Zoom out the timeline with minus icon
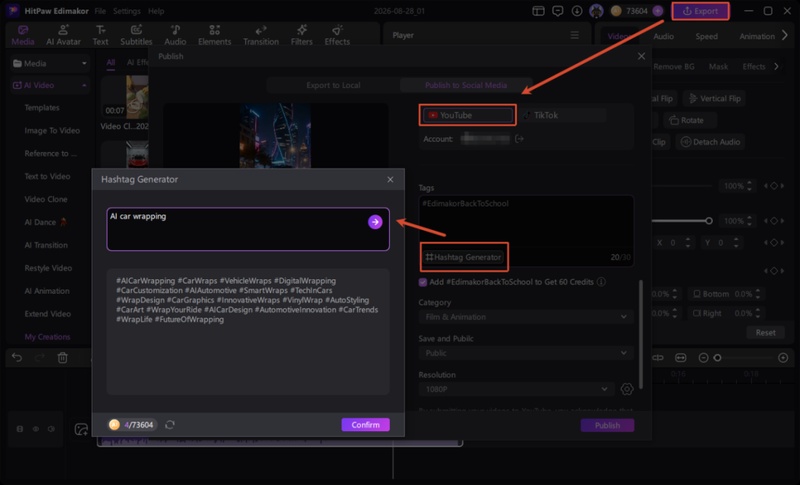800x485 pixels. (703, 358)
